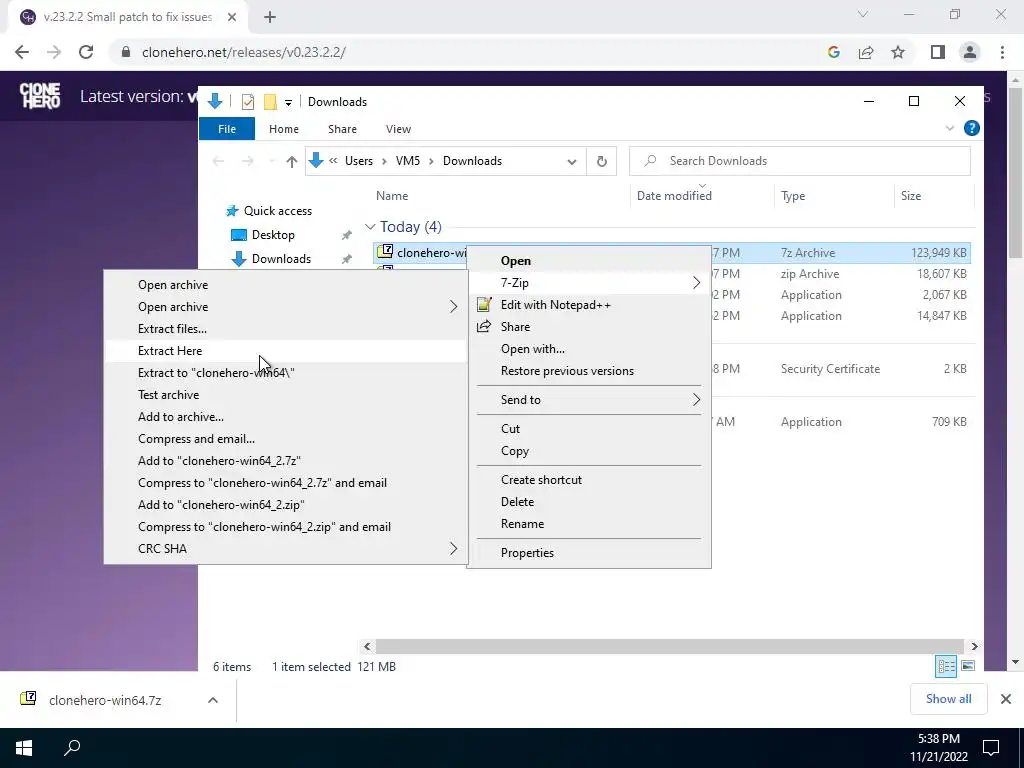This screenshot has height=768, width=1024.
Task: Go up one folder level in Explorer
Action: click(291, 161)
